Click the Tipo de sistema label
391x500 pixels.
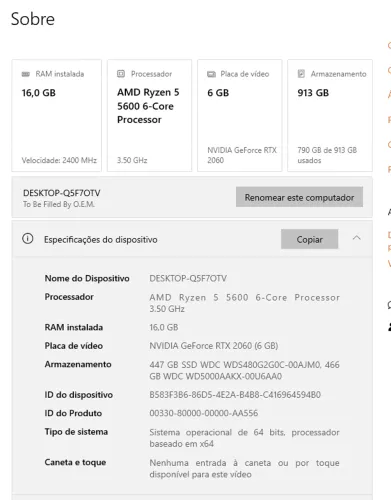pyautogui.click(x=76, y=432)
